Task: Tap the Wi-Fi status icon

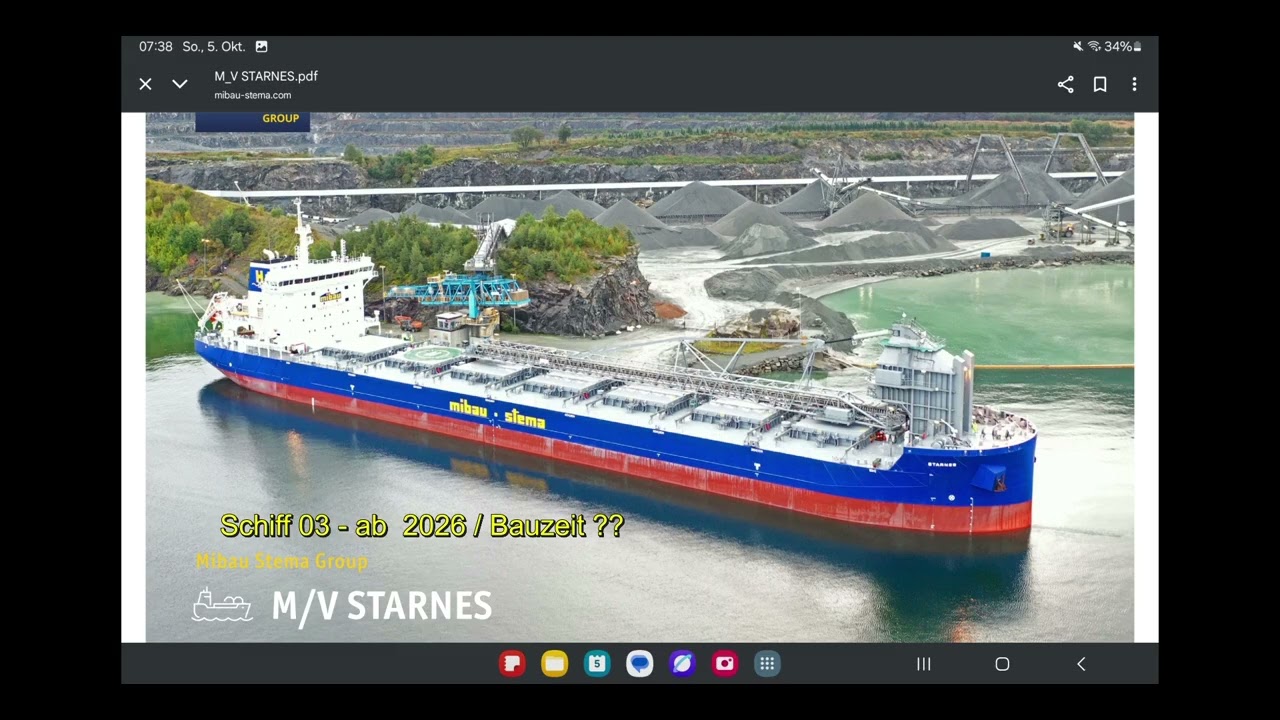Action: [1094, 47]
